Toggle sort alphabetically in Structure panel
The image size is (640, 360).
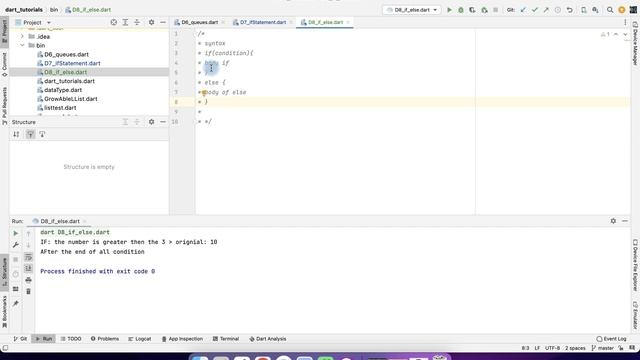pos(16,134)
